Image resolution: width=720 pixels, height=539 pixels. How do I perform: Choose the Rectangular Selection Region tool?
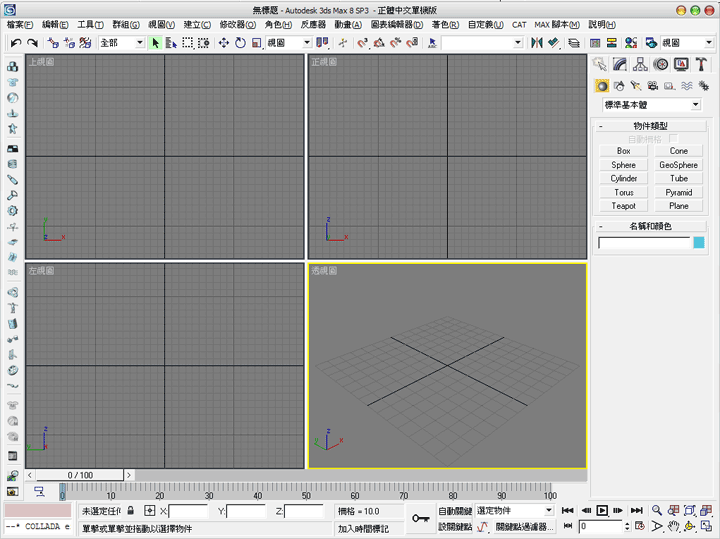(187, 43)
